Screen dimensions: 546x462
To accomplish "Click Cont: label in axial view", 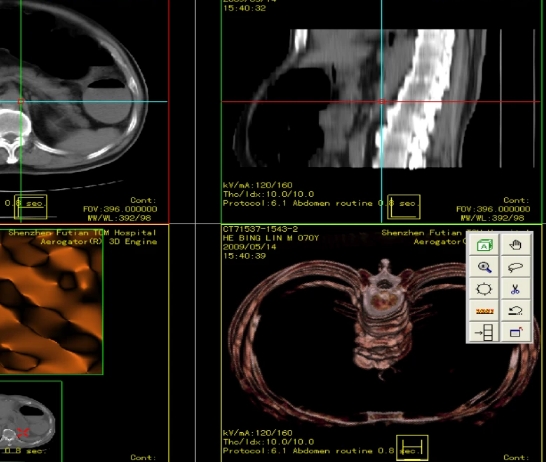I will [x=143, y=200].
